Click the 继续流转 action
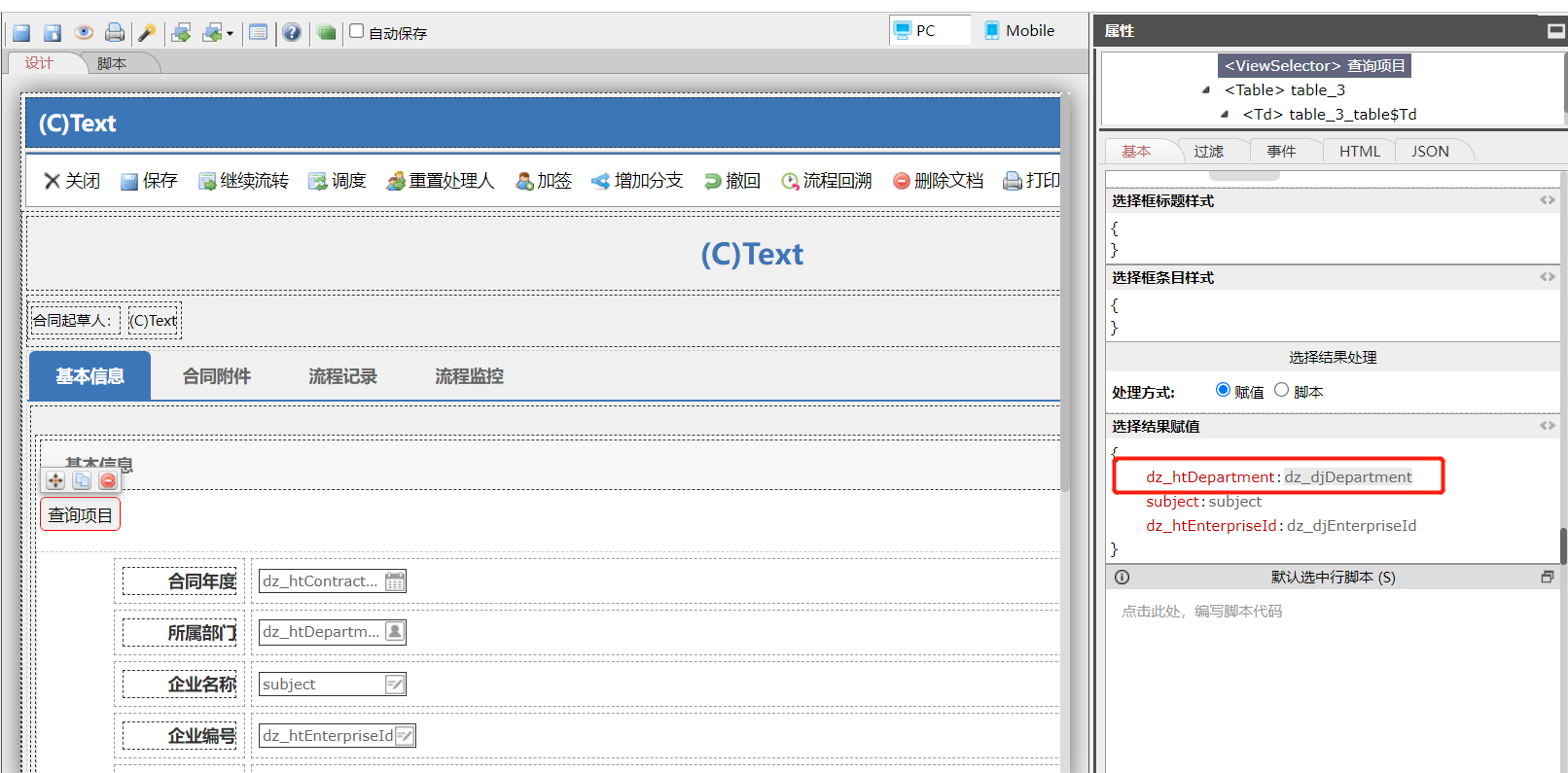Image resolution: width=1568 pixels, height=773 pixels. (x=243, y=181)
